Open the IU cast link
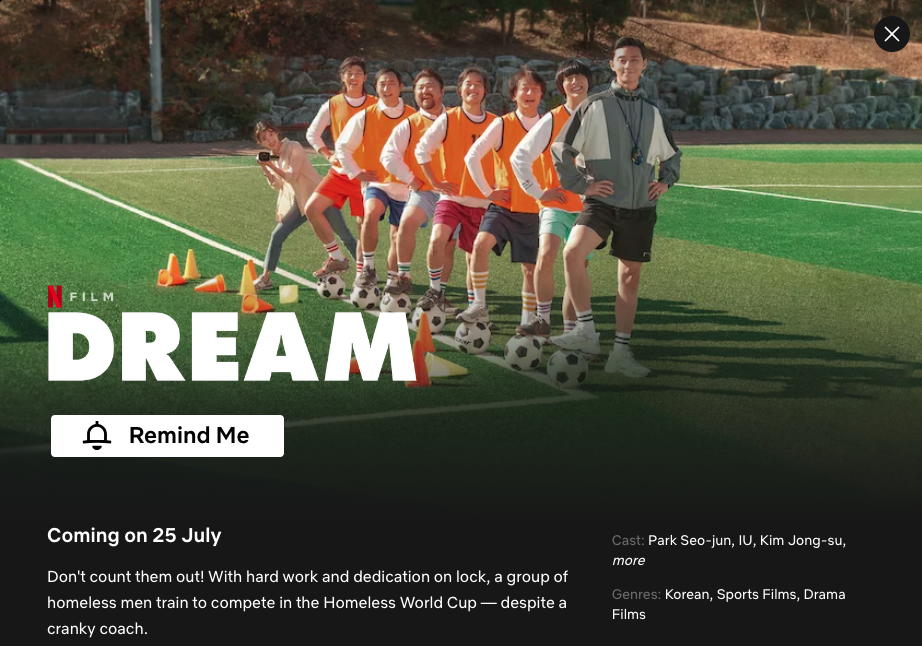 coord(746,540)
